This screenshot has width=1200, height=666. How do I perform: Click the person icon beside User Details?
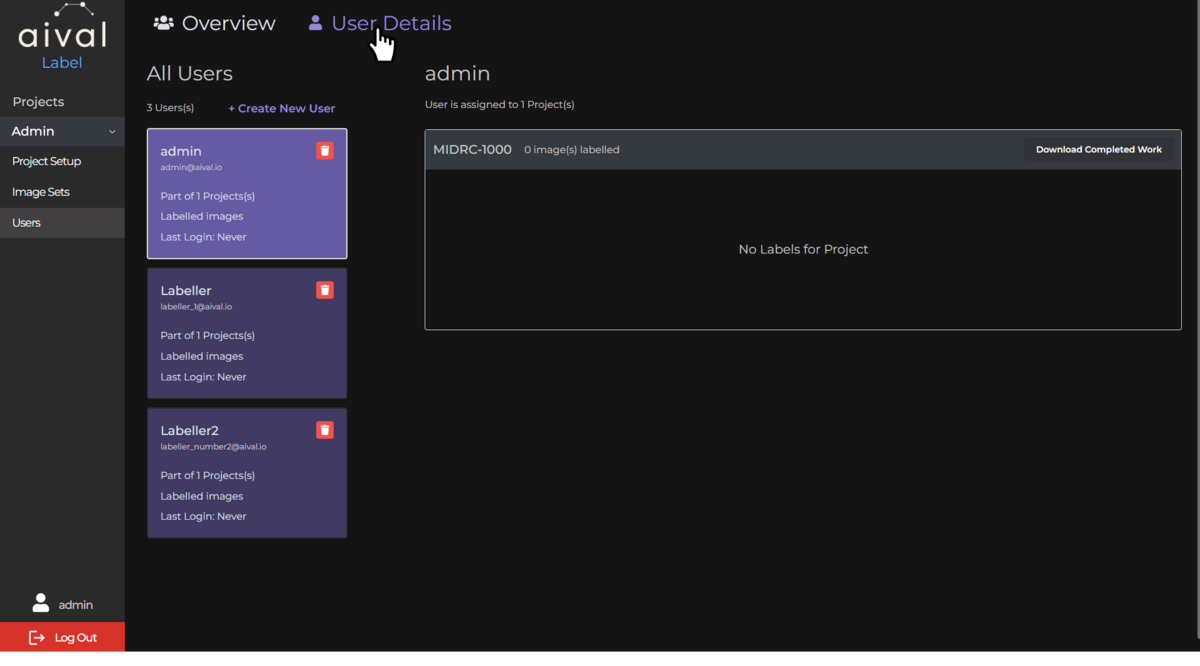tap(315, 22)
